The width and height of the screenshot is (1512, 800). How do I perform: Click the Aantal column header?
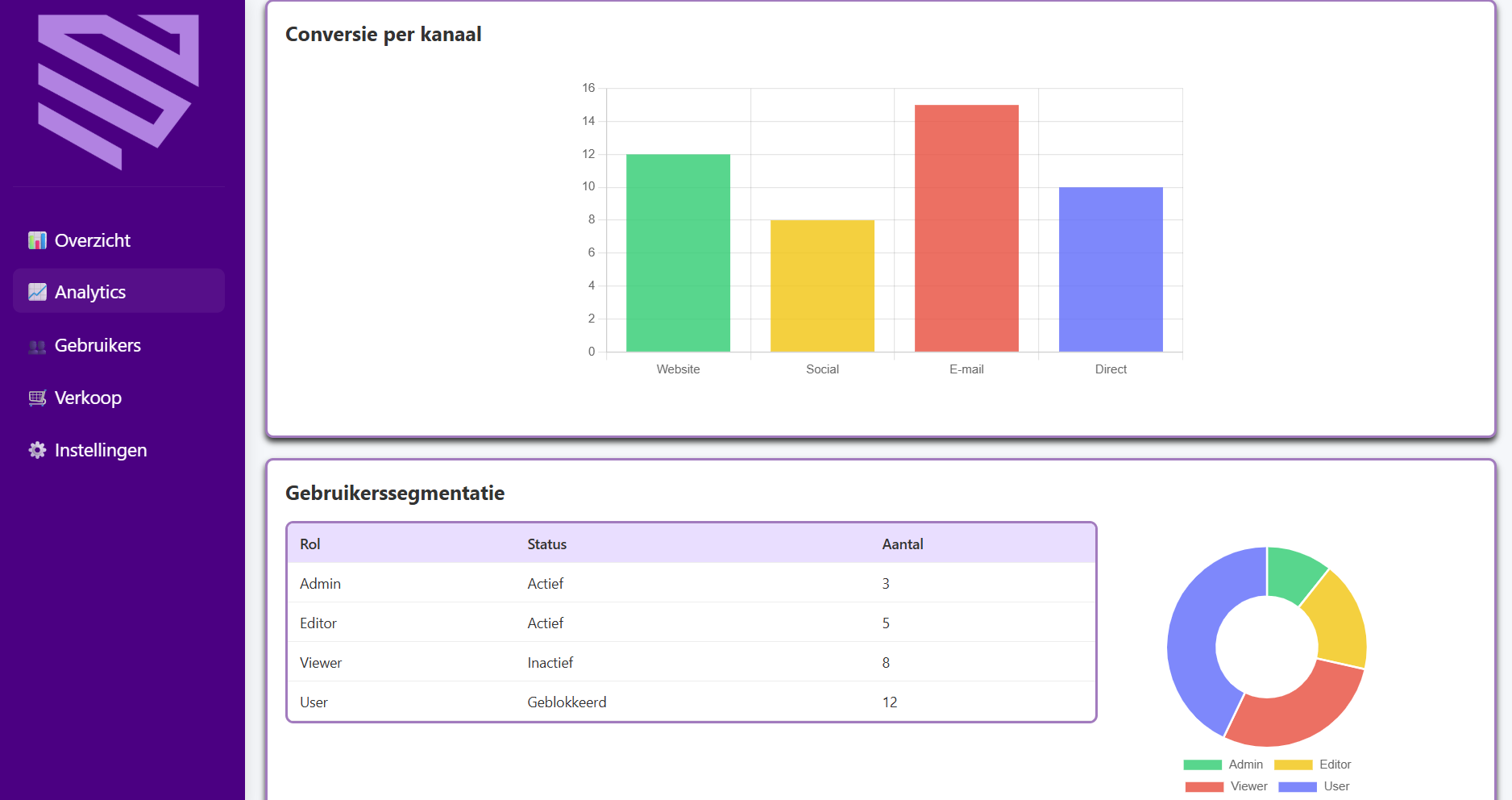point(903,544)
